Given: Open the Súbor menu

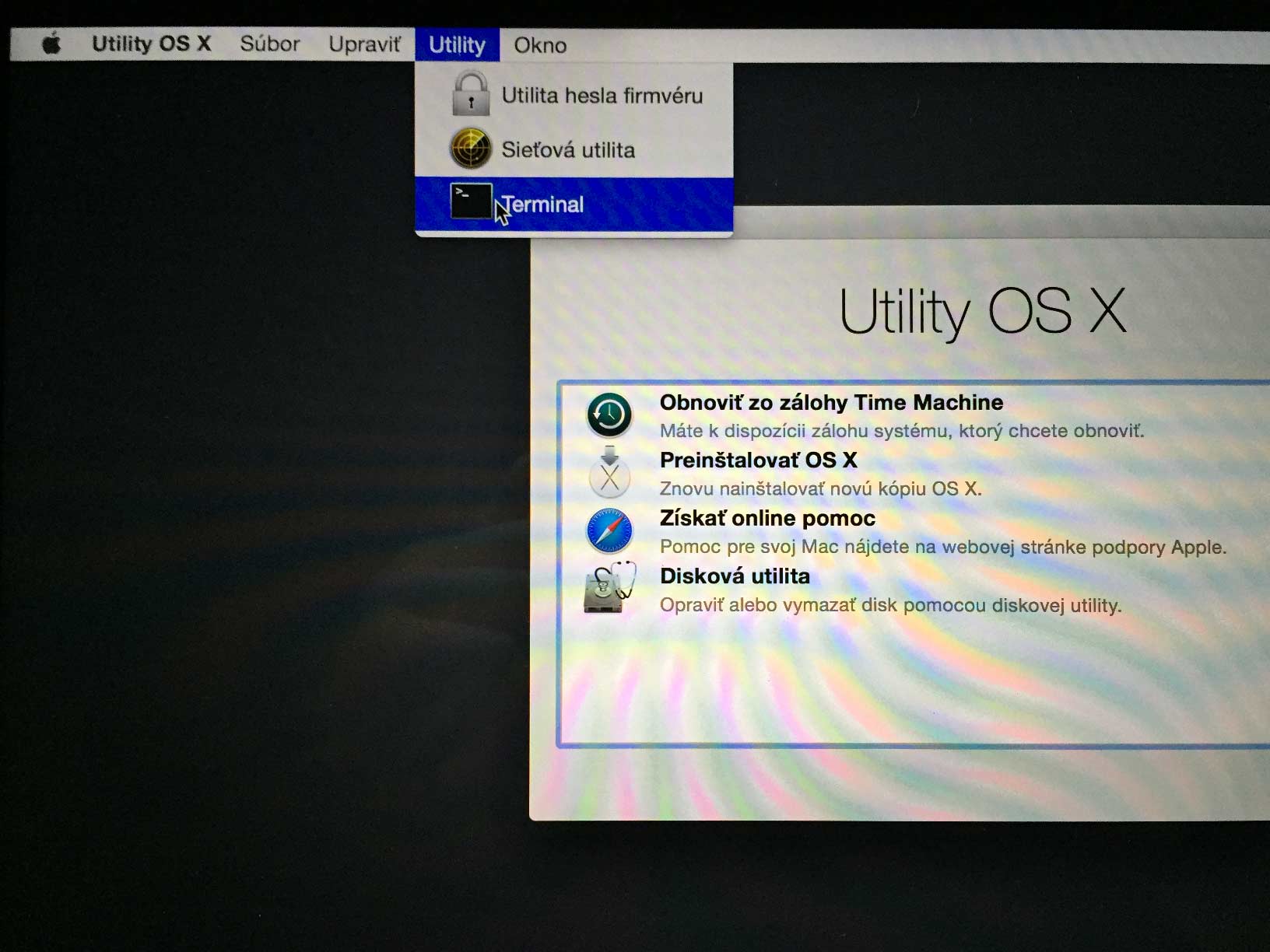Looking at the screenshot, I should (269, 44).
